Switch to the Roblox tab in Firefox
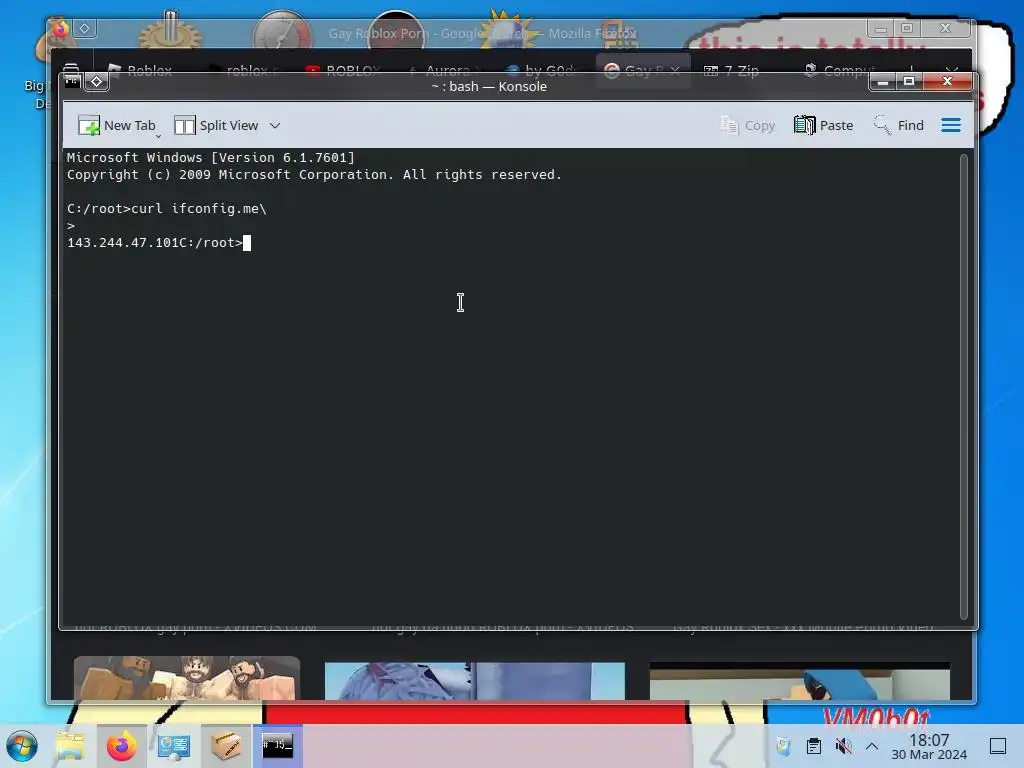This screenshot has height=768, width=1024. click(x=140, y=70)
